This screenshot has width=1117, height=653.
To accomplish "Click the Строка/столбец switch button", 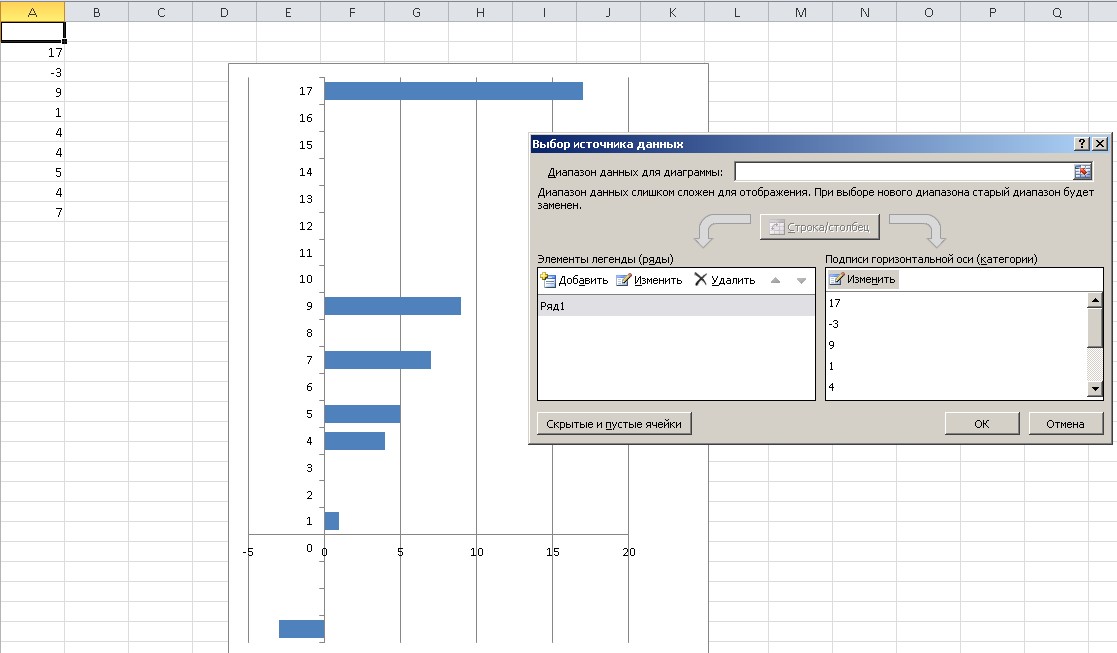I will click(819, 227).
